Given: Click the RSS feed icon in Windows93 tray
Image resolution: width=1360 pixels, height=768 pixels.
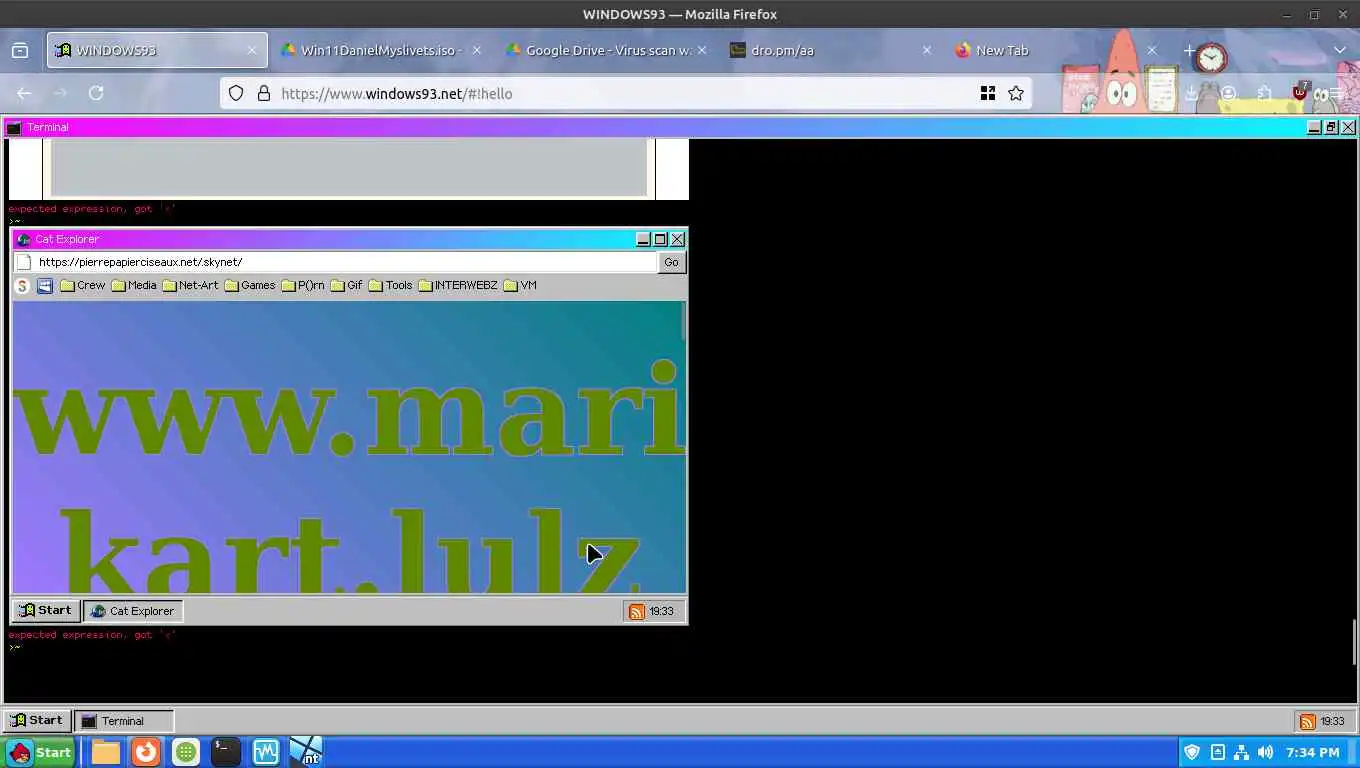Looking at the screenshot, I should [x=1307, y=721].
